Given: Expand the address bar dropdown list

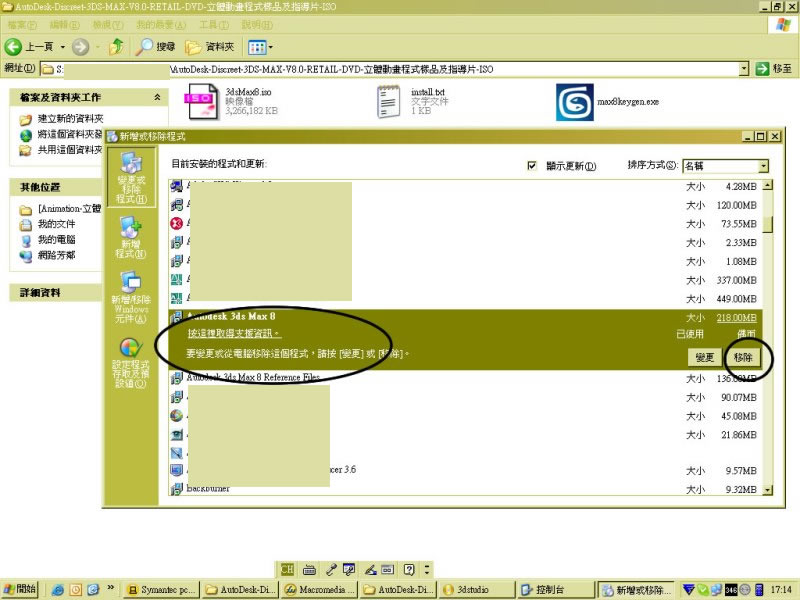Looking at the screenshot, I should point(744,69).
